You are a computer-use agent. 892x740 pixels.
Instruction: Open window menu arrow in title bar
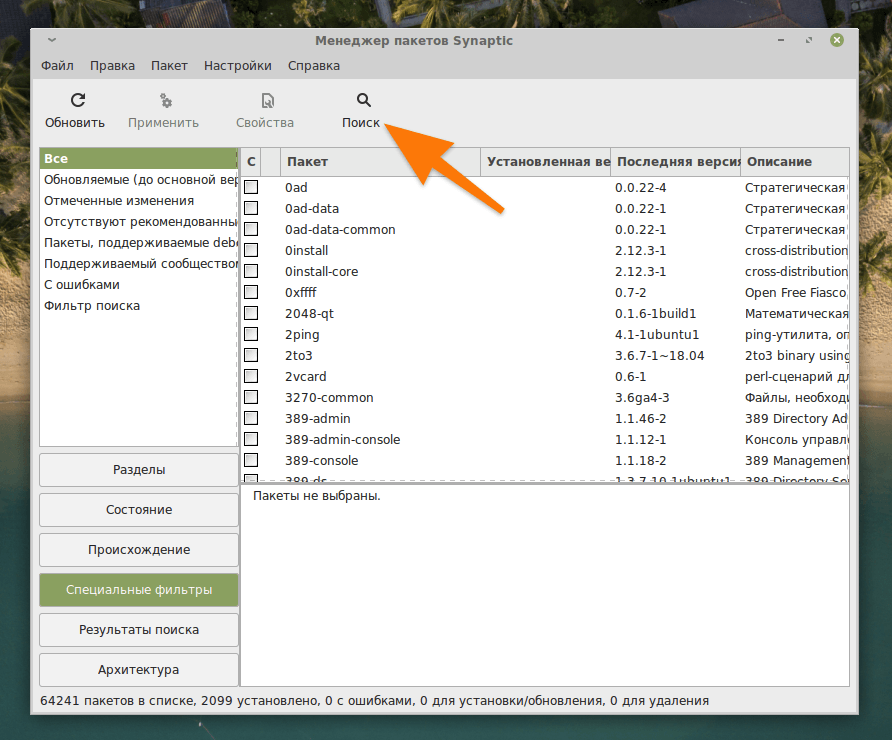pyautogui.click(x=52, y=40)
